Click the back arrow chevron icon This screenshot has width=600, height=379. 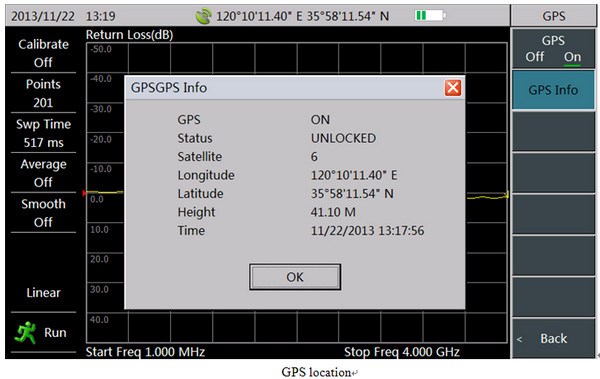coord(519,339)
